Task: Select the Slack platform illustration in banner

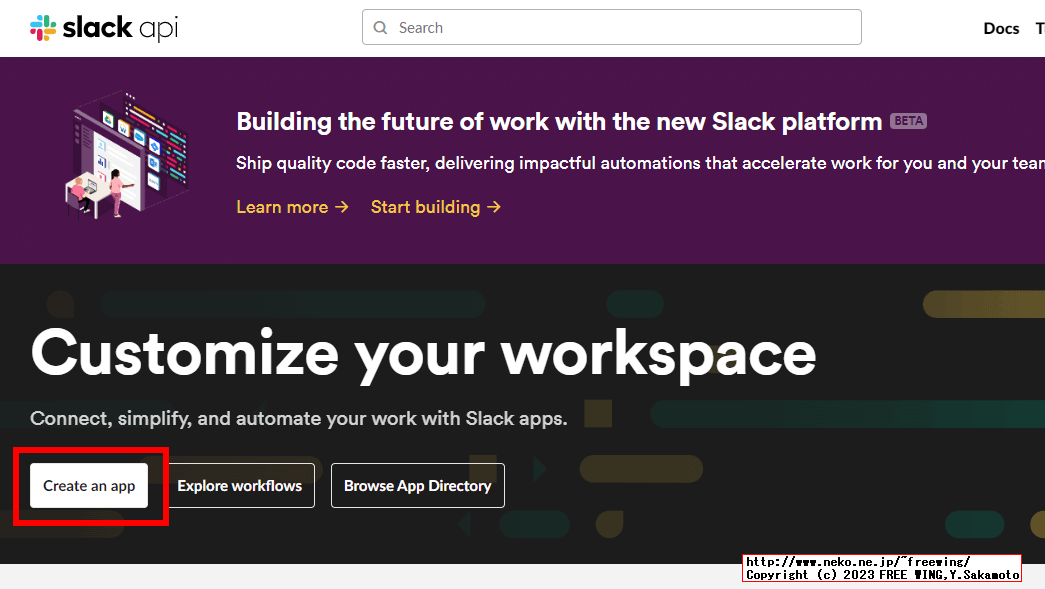Action: click(x=127, y=157)
